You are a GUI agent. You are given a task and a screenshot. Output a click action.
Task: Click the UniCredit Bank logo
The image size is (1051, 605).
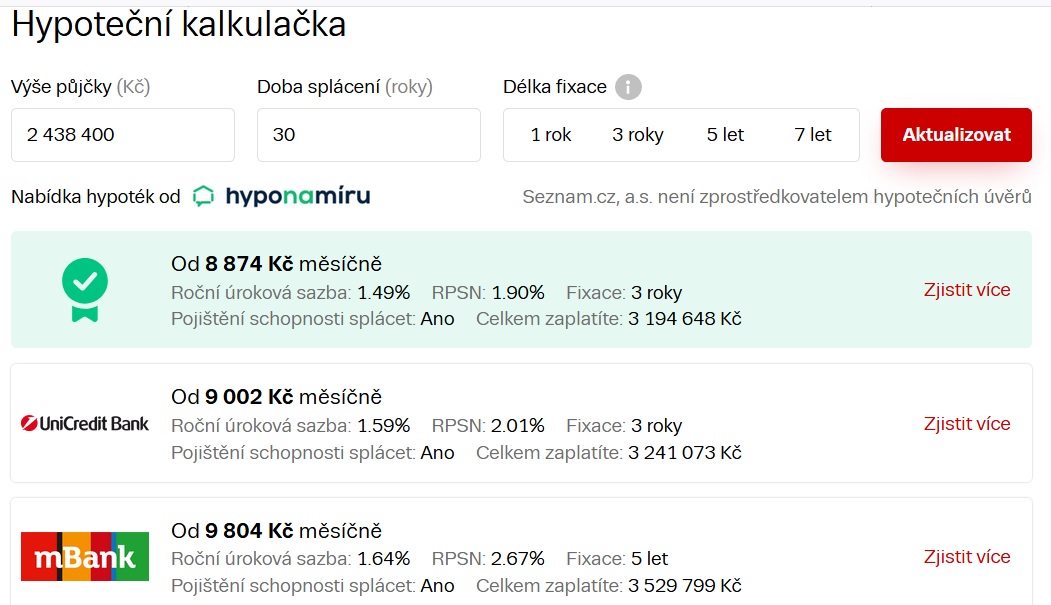click(85, 423)
